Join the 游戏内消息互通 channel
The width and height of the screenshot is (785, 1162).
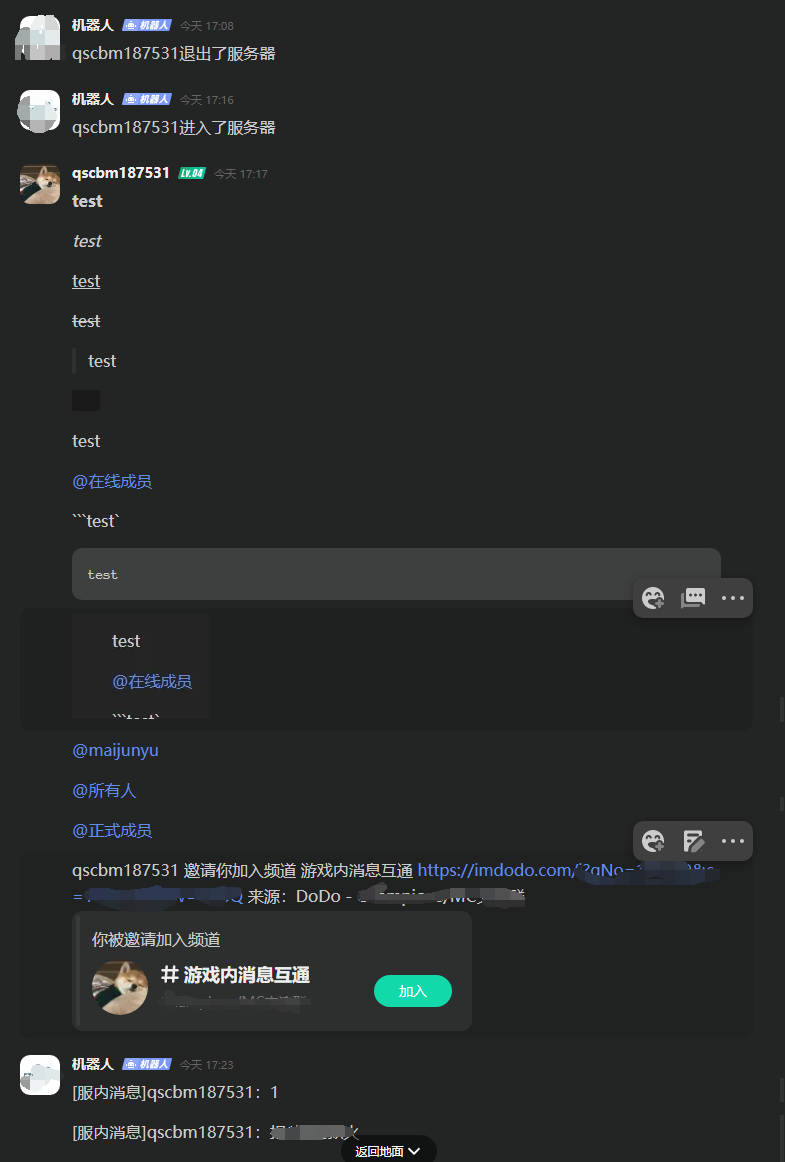tap(413, 991)
